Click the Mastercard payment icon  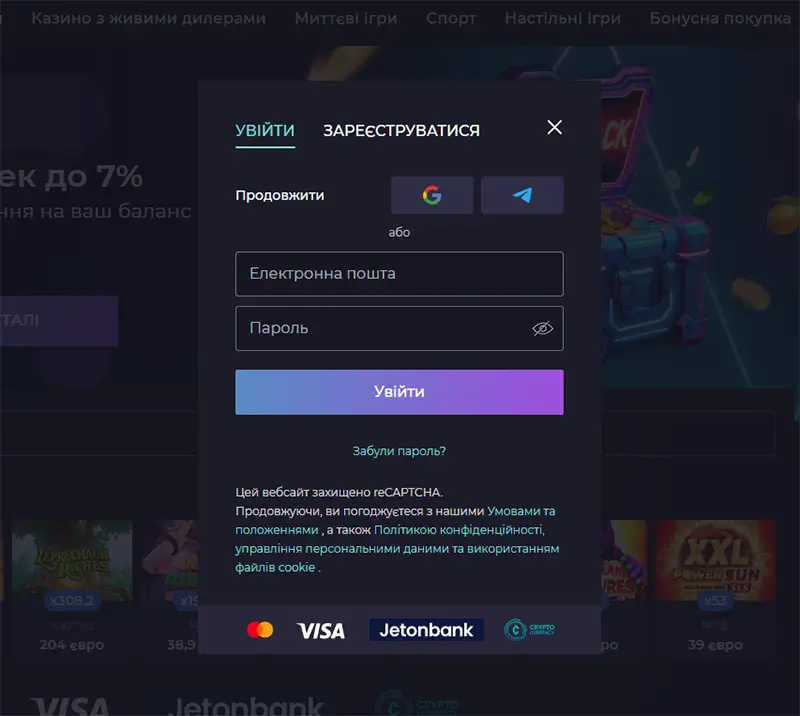pyautogui.click(x=262, y=630)
